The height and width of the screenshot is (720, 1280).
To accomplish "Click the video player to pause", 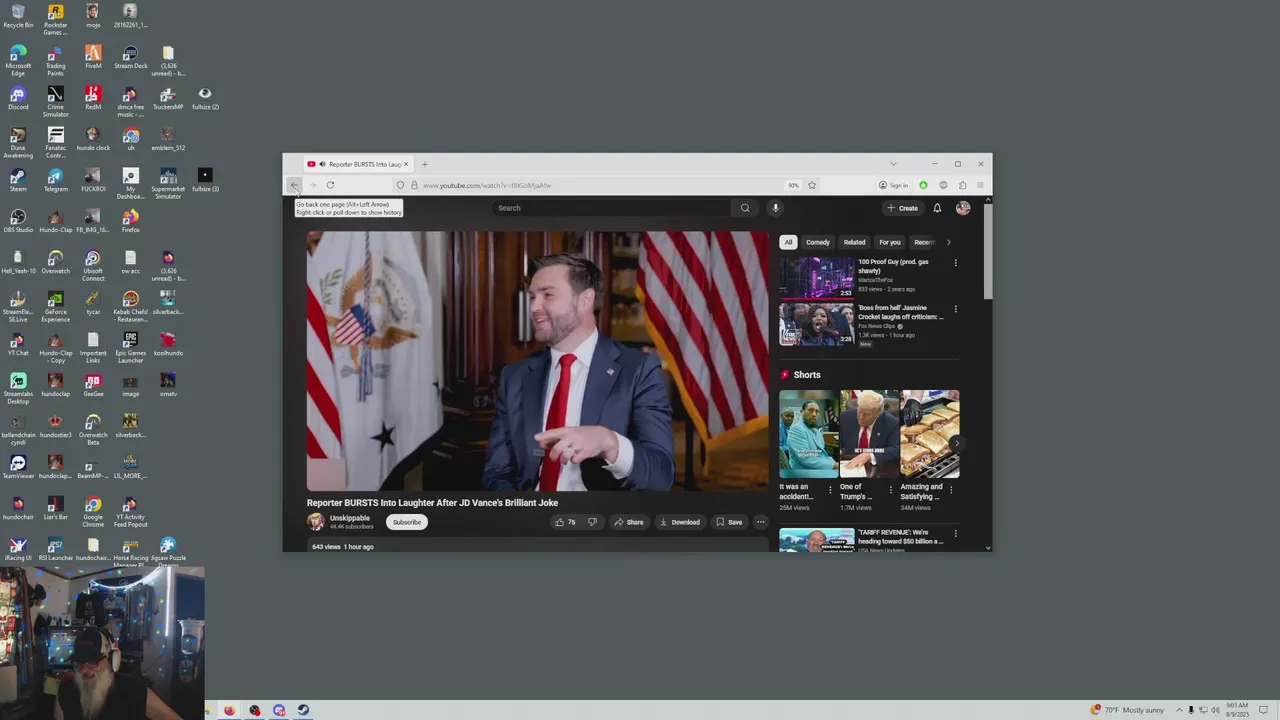I will click(538, 361).
